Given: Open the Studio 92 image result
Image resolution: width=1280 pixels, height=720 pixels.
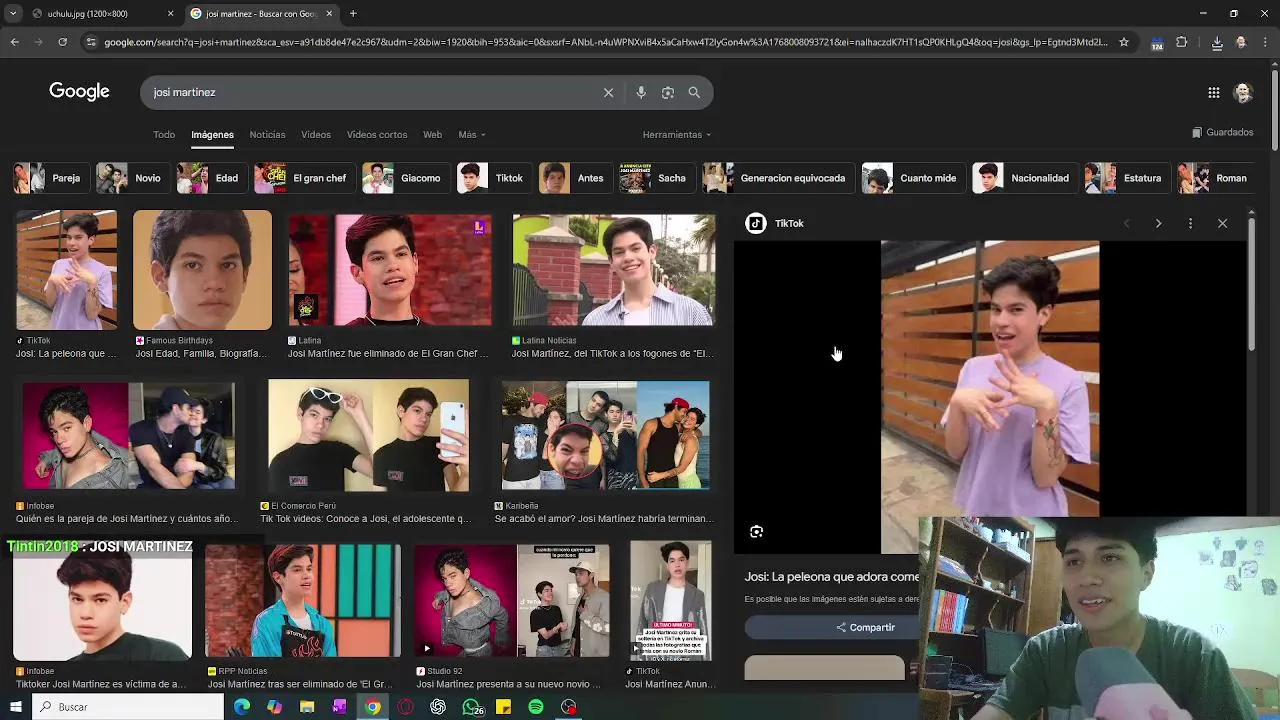Looking at the screenshot, I should coord(512,600).
